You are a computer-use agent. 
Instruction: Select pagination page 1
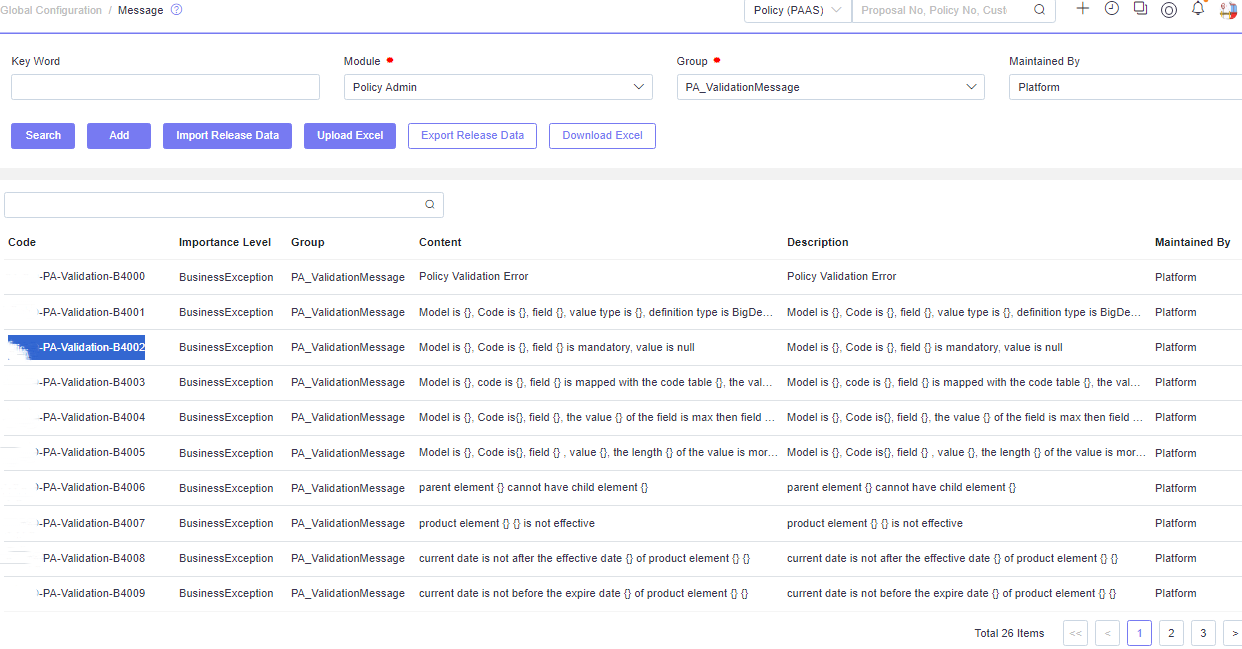[x=1139, y=633]
